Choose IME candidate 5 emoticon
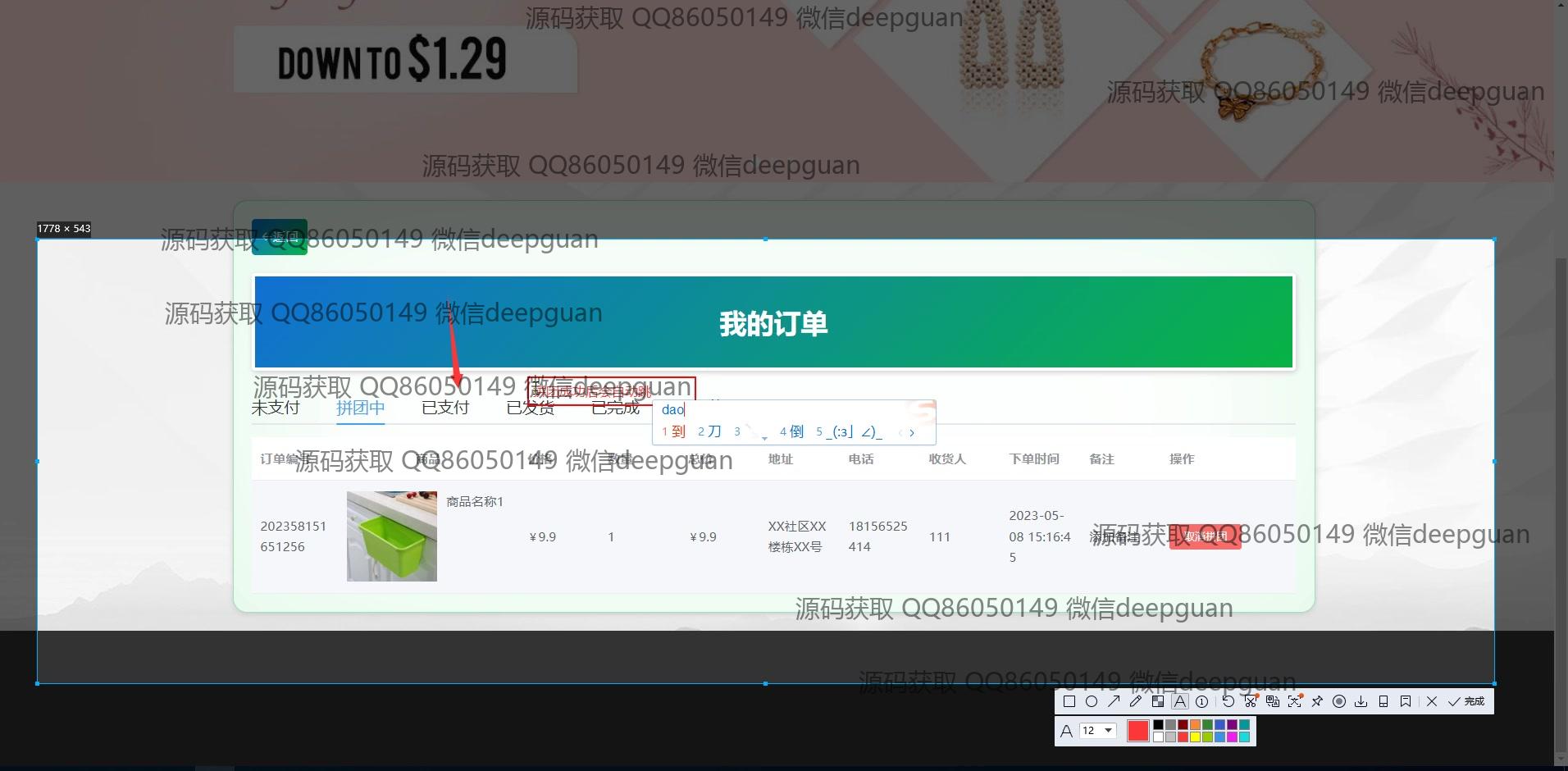Viewport: 1568px width, 771px height. 849,431
